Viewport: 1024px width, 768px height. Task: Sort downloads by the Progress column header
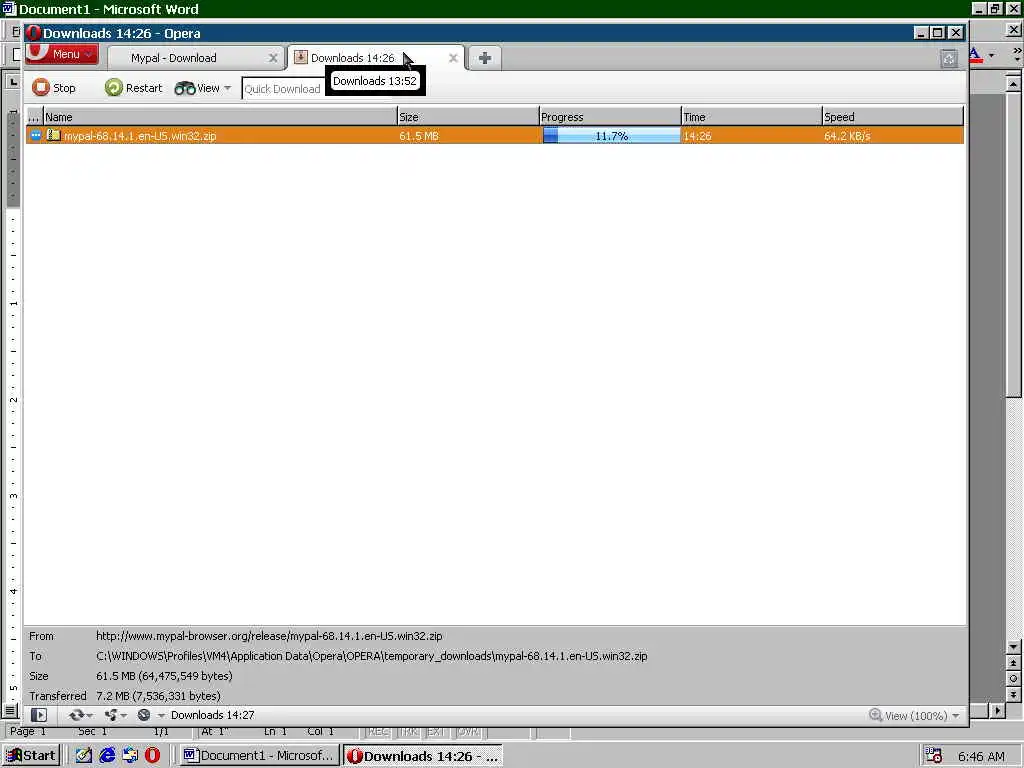(610, 116)
